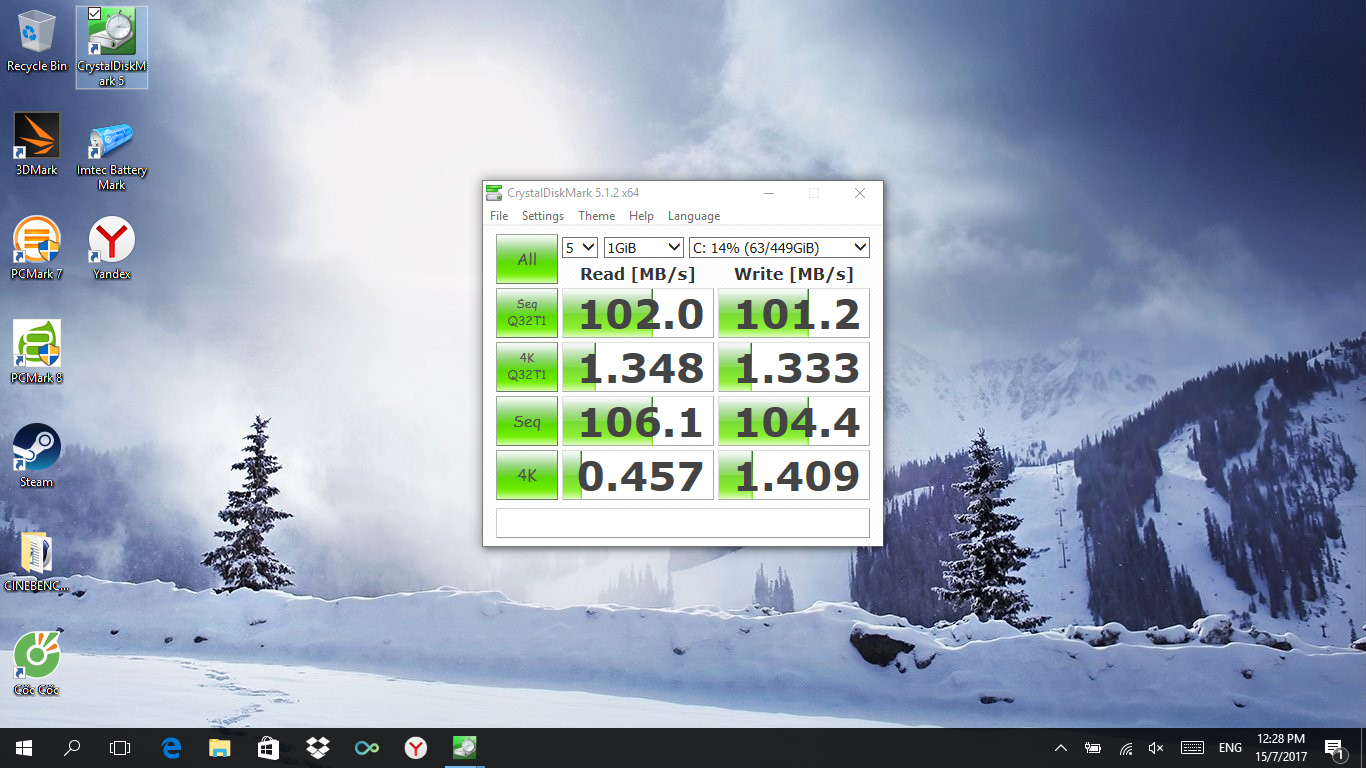Start the sequential Seq test

526,420
